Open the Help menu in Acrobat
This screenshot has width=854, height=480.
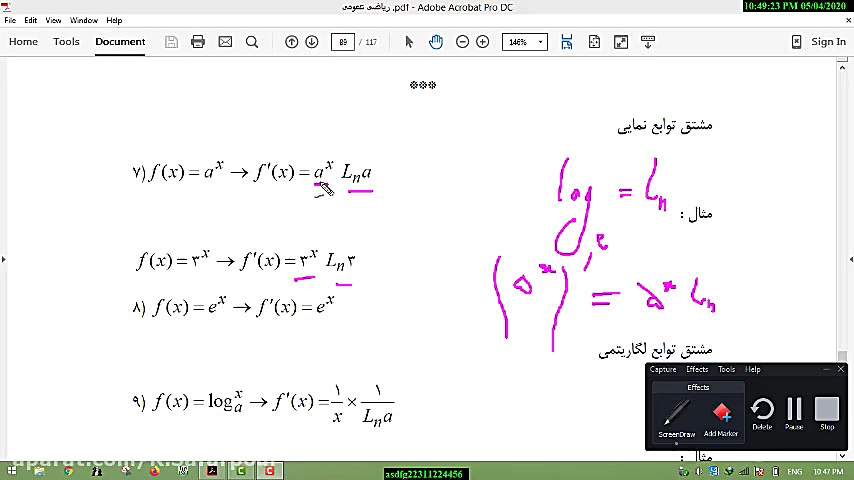(114, 20)
